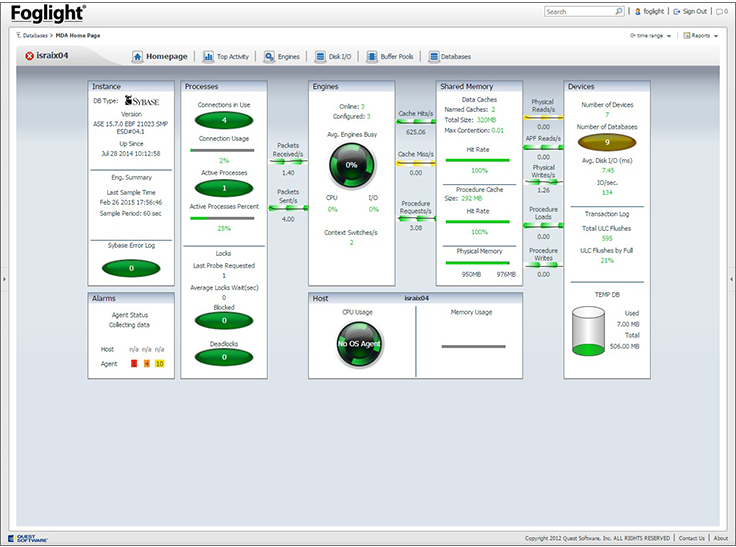Click the Procedure Requests/s flow
The width and height of the screenshot is (736, 547).
[x=416, y=218]
